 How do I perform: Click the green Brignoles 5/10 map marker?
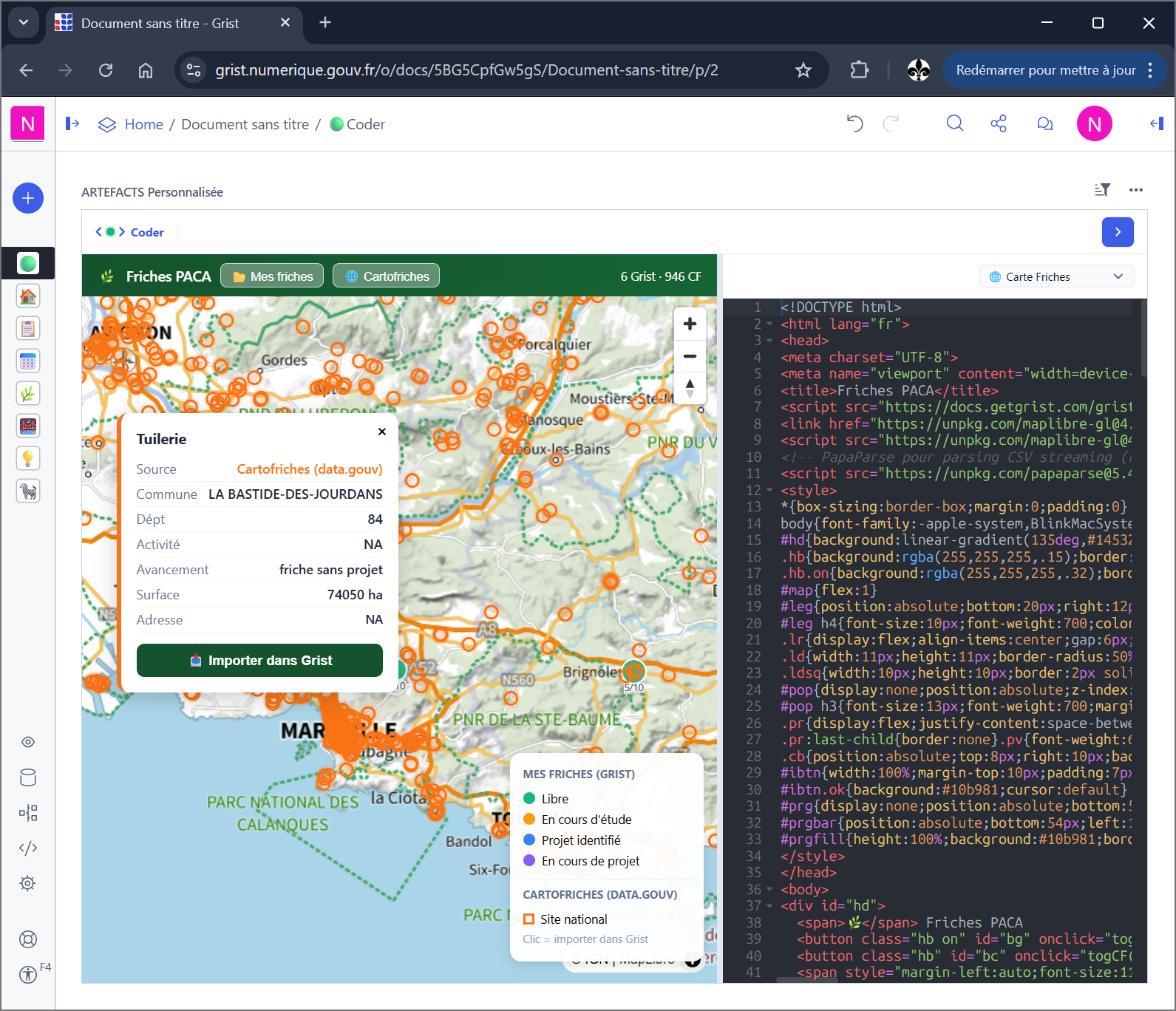tap(633, 671)
